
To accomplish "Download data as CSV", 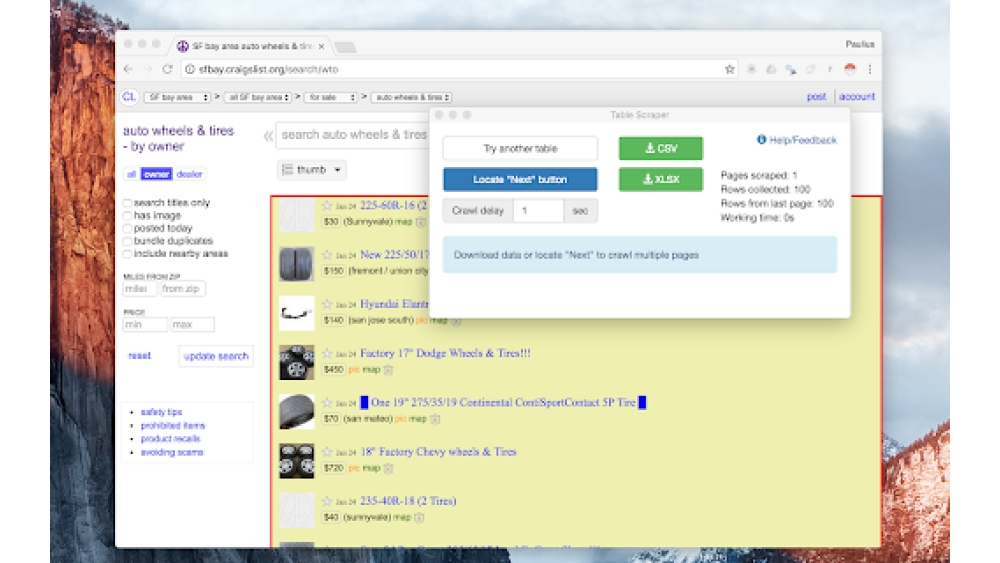I will [x=661, y=148].
